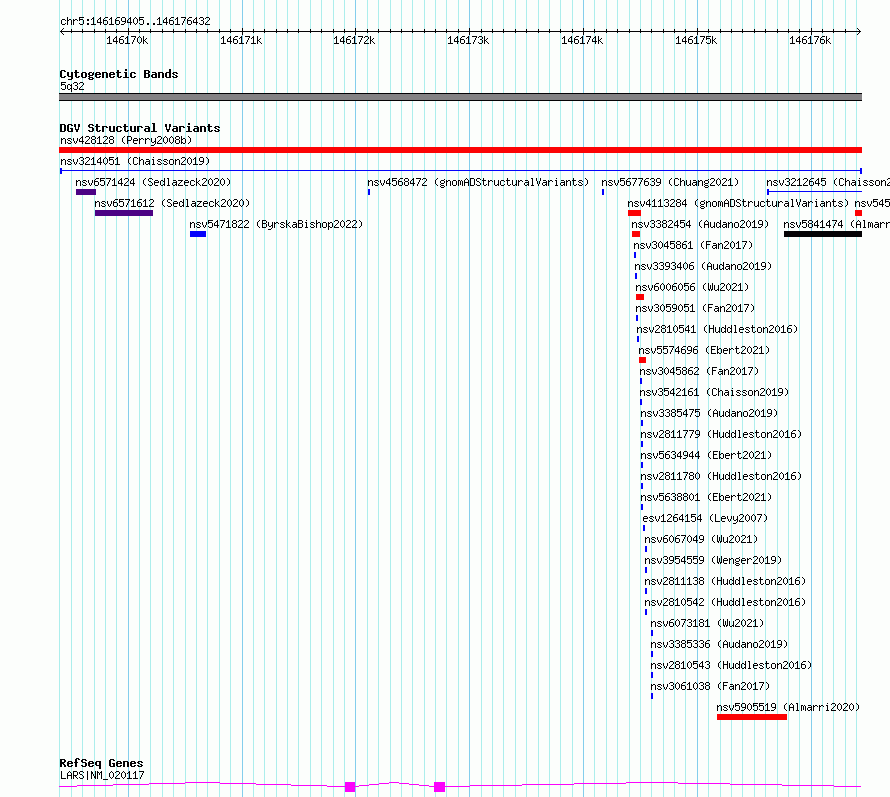Select the red nsv5905519 variant bar

pos(752,717)
